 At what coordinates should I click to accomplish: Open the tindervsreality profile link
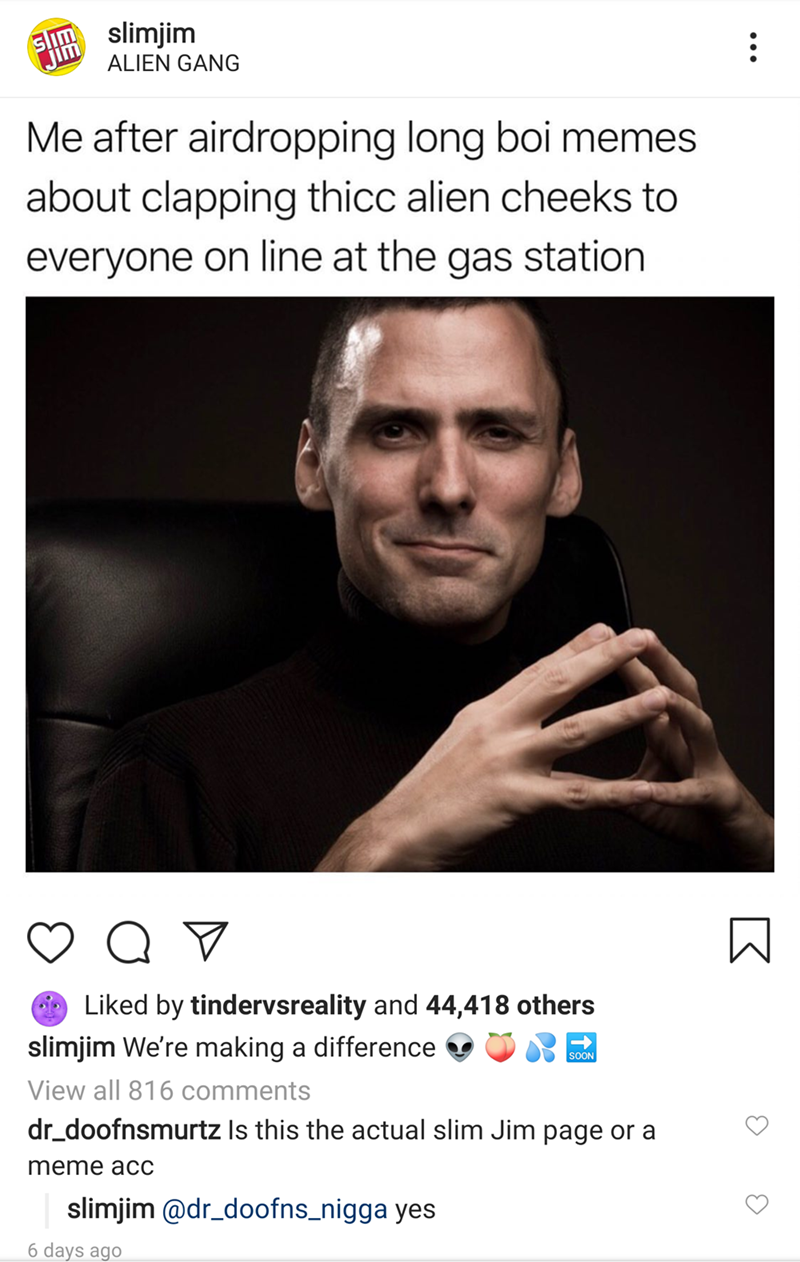pyautogui.click(x=278, y=1006)
